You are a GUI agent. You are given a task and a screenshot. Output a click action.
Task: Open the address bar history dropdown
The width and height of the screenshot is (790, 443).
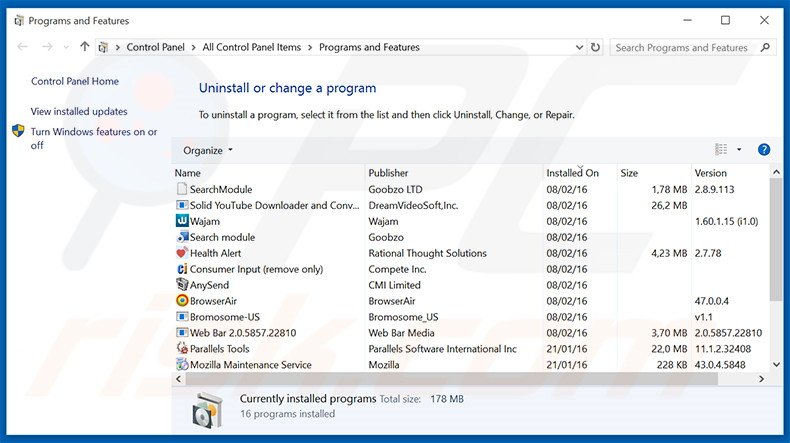click(x=579, y=47)
